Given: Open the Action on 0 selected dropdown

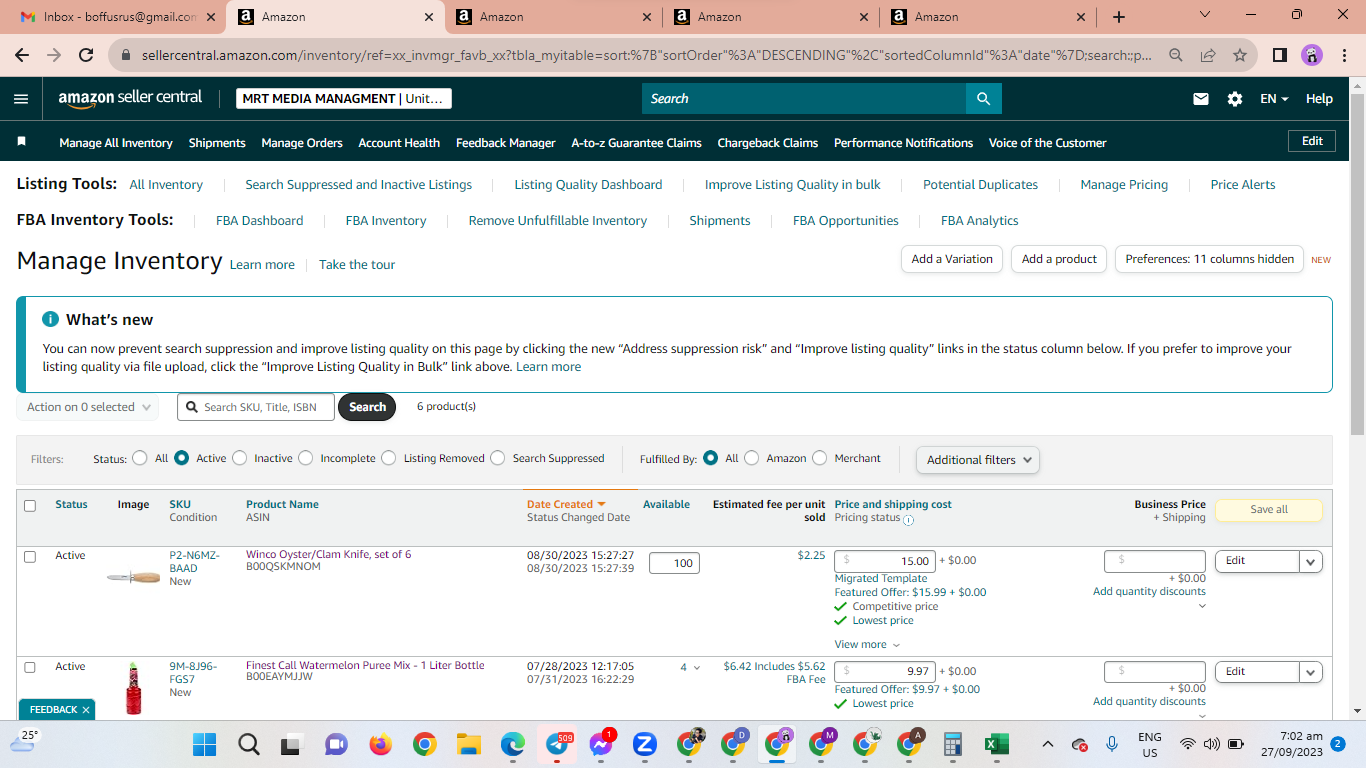Looking at the screenshot, I should point(88,407).
